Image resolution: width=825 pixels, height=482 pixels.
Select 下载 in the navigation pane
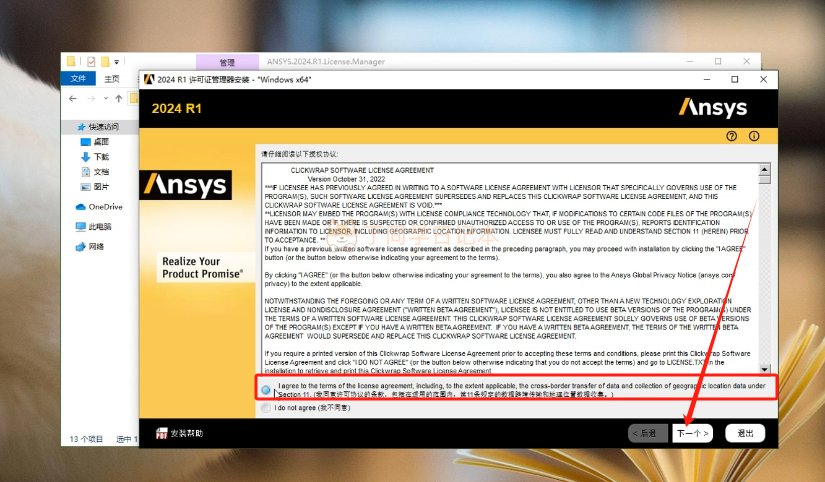pyautogui.click(x=95, y=157)
